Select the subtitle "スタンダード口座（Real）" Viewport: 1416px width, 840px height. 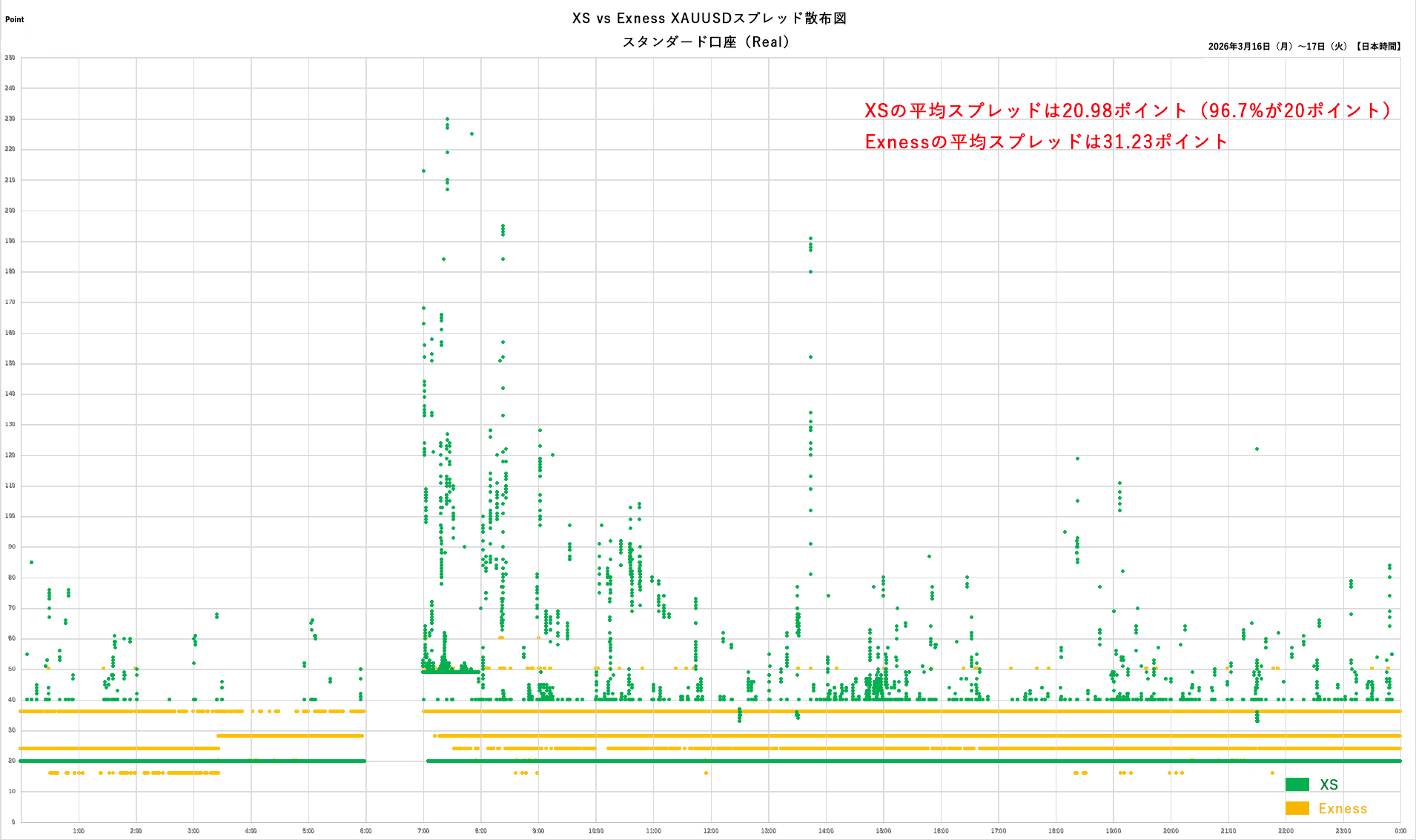(707, 42)
